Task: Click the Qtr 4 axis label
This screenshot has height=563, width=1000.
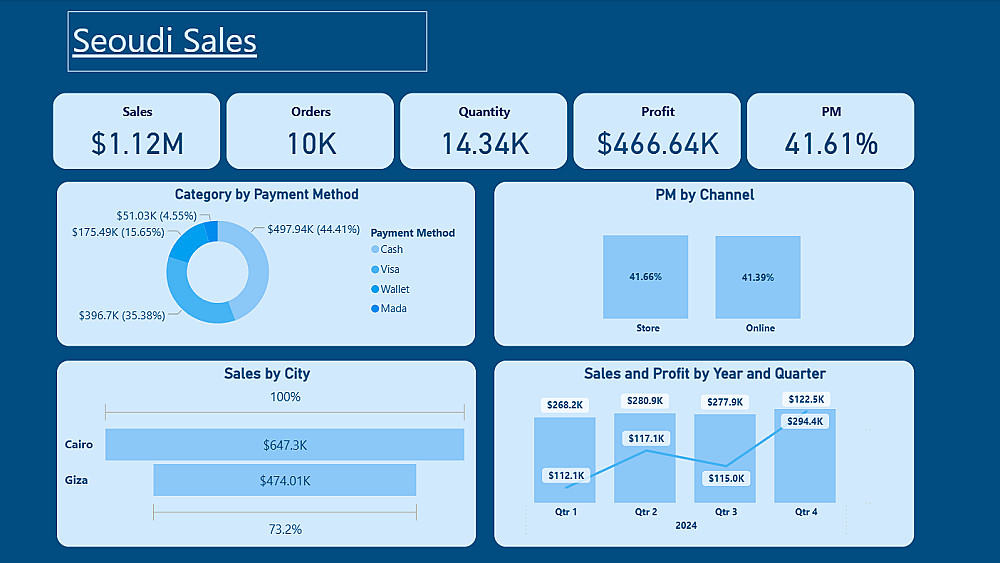Action: (805, 511)
